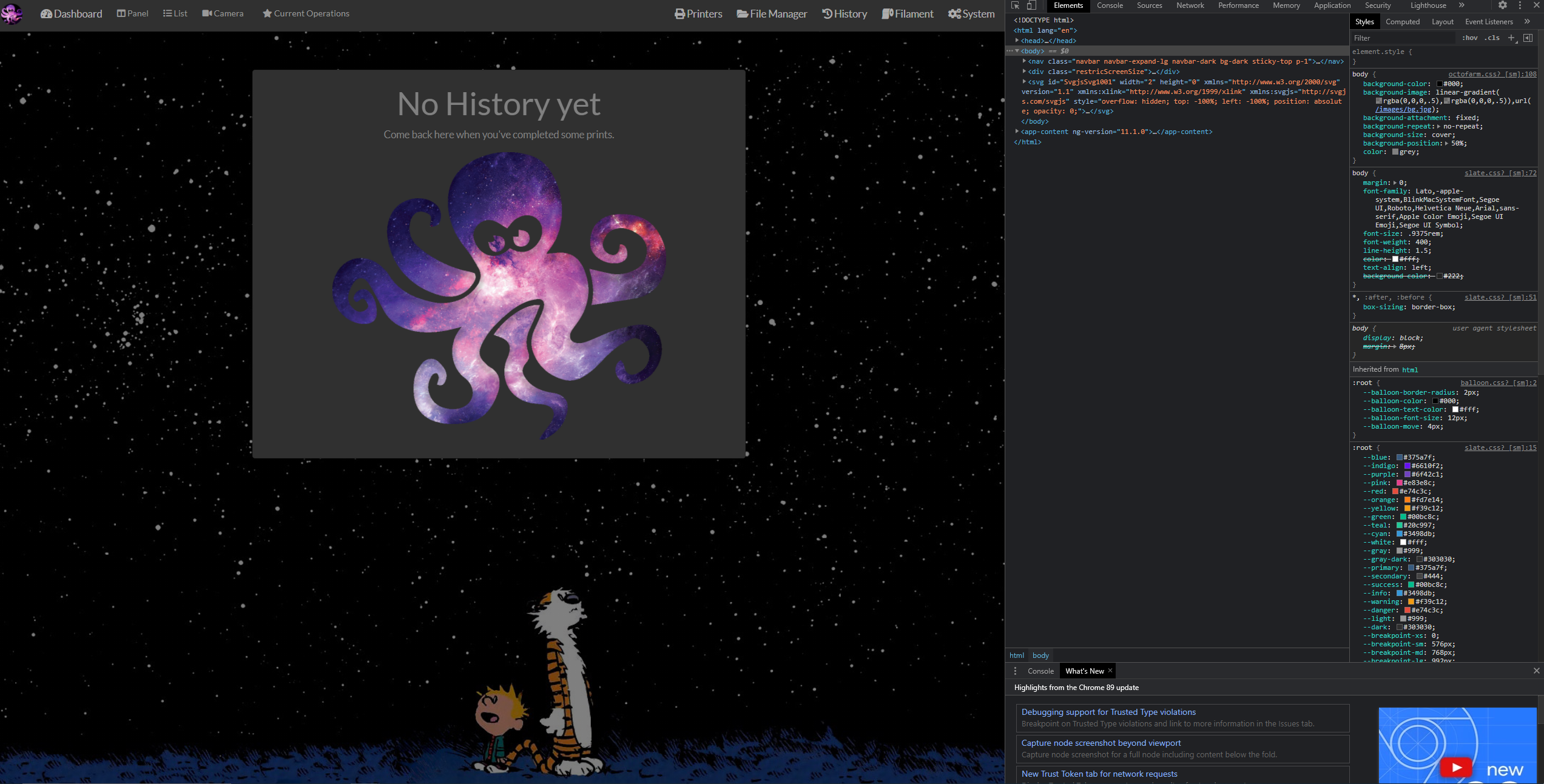The image size is (1544, 784).
Task: Open the Dashboard page
Action: click(x=71, y=13)
